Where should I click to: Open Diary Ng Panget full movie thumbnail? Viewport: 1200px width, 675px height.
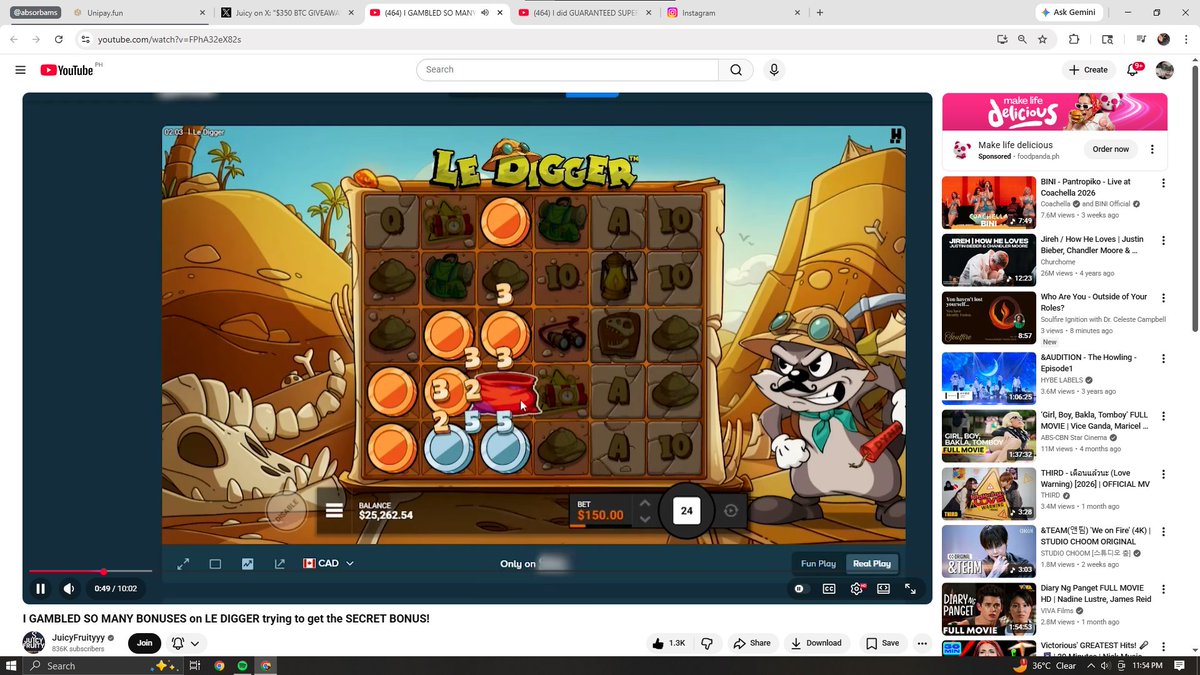(988, 609)
